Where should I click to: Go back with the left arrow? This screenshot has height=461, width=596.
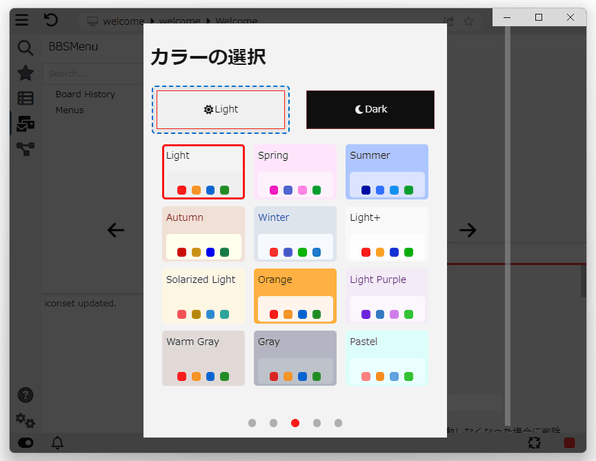116,230
